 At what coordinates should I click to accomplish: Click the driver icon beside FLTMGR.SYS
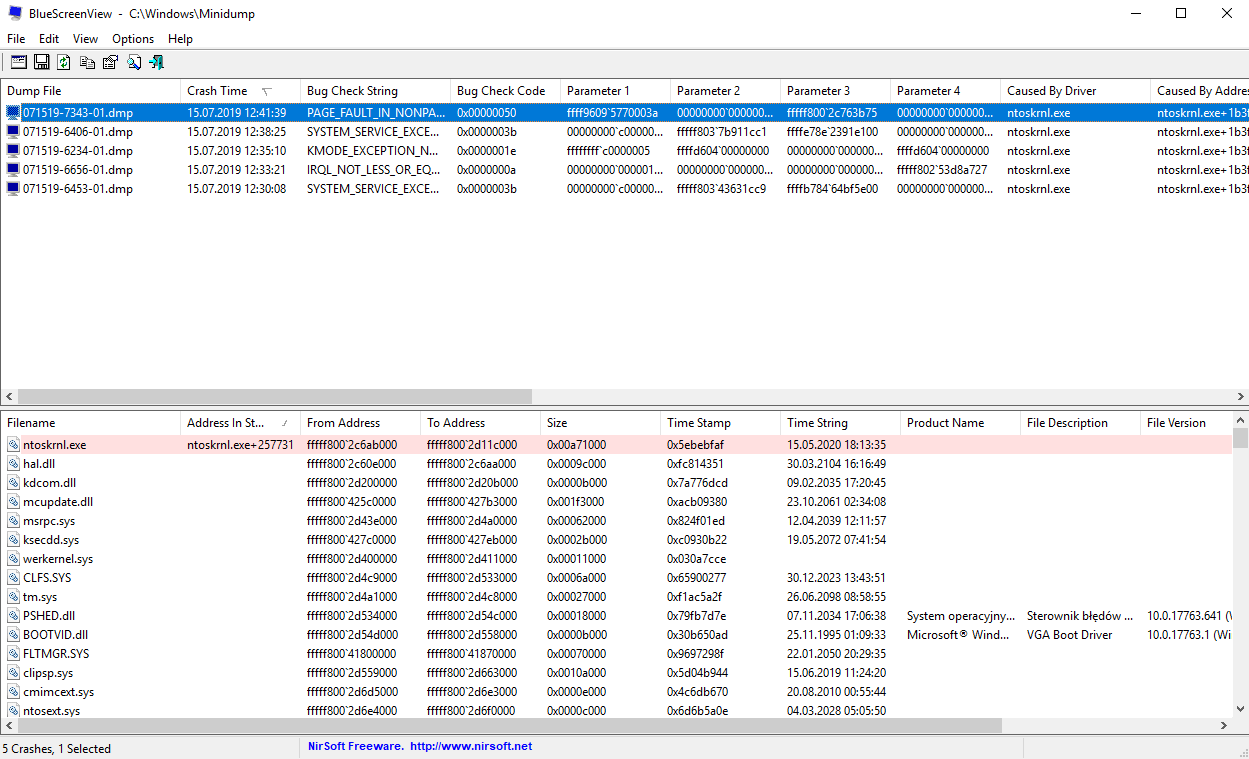tap(13, 654)
